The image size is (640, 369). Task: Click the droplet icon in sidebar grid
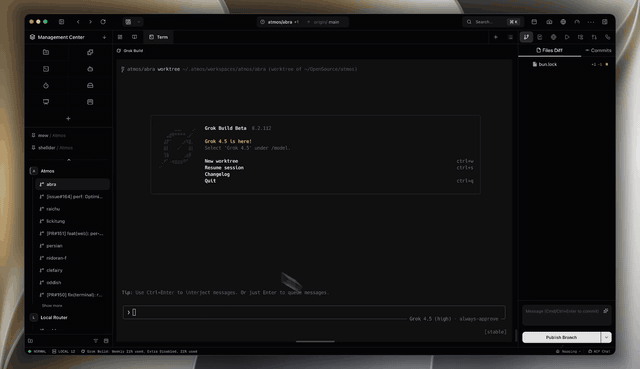pyautogui.click(x=46, y=85)
